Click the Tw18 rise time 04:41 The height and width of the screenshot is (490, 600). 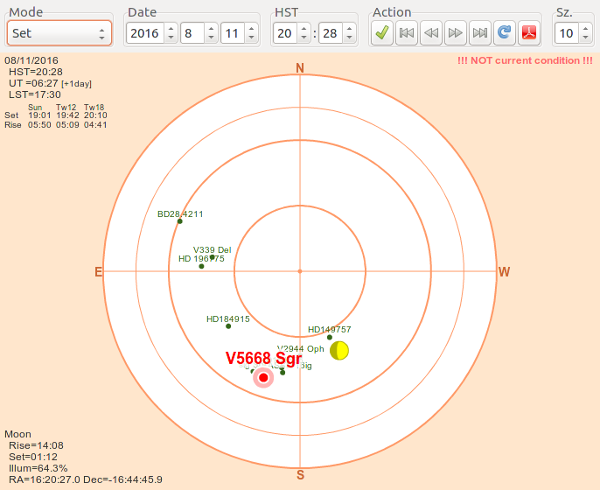96,125
